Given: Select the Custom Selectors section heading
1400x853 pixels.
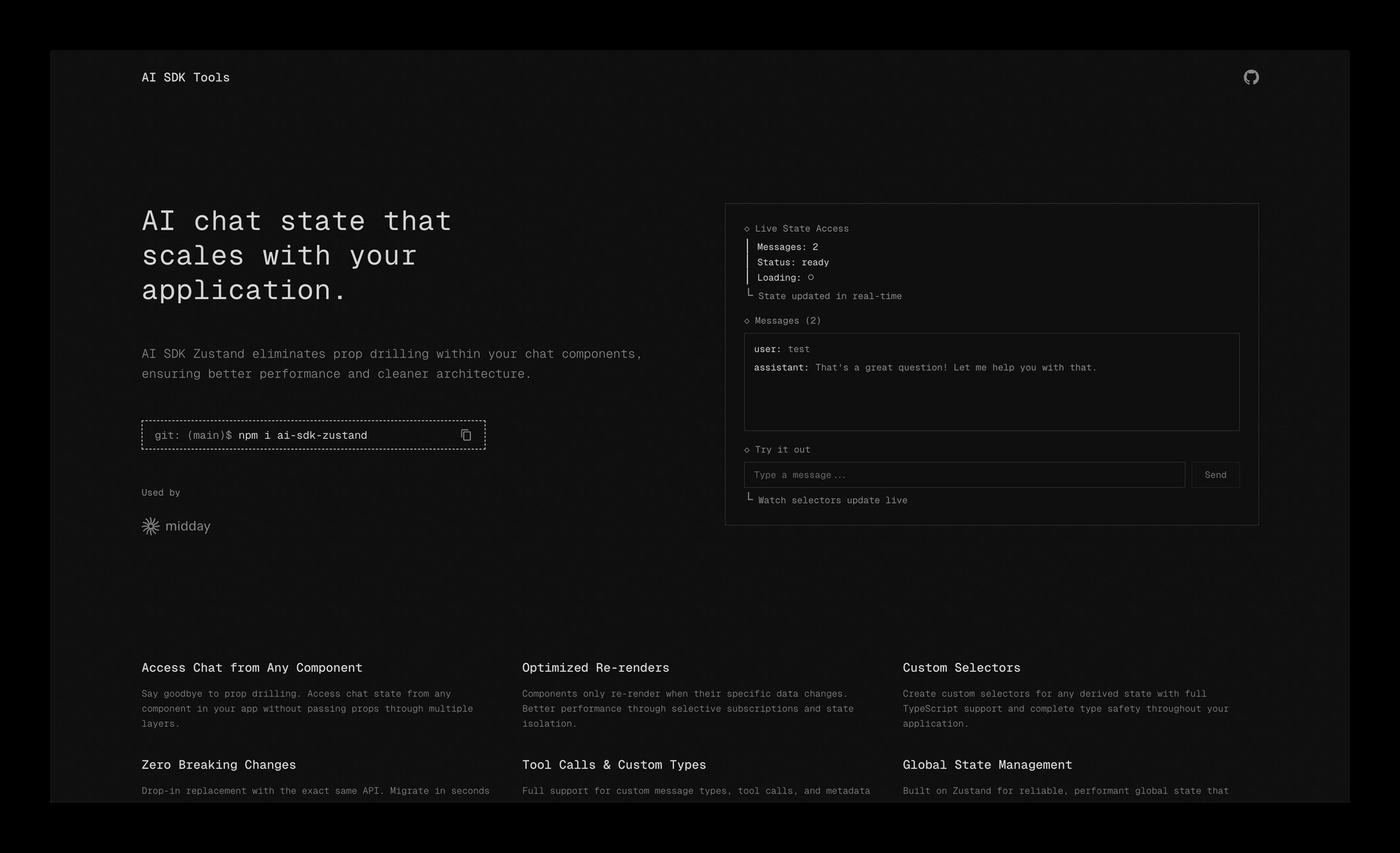Looking at the screenshot, I should [x=961, y=668].
